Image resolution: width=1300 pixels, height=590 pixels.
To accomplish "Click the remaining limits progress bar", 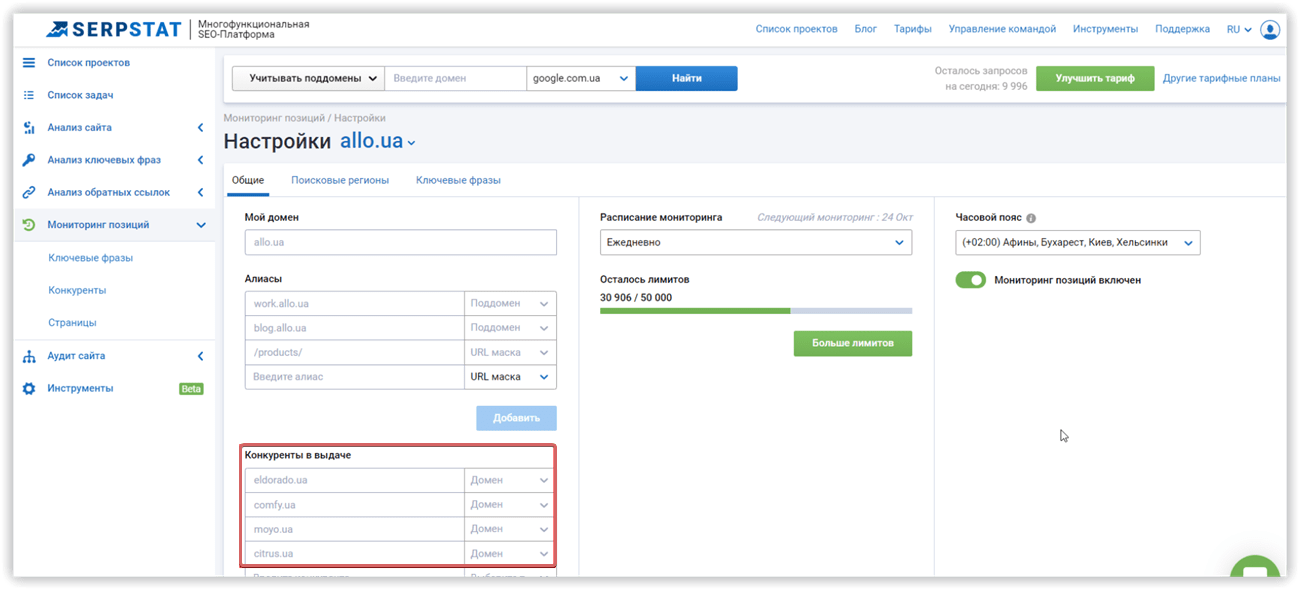I will pos(756,311).
